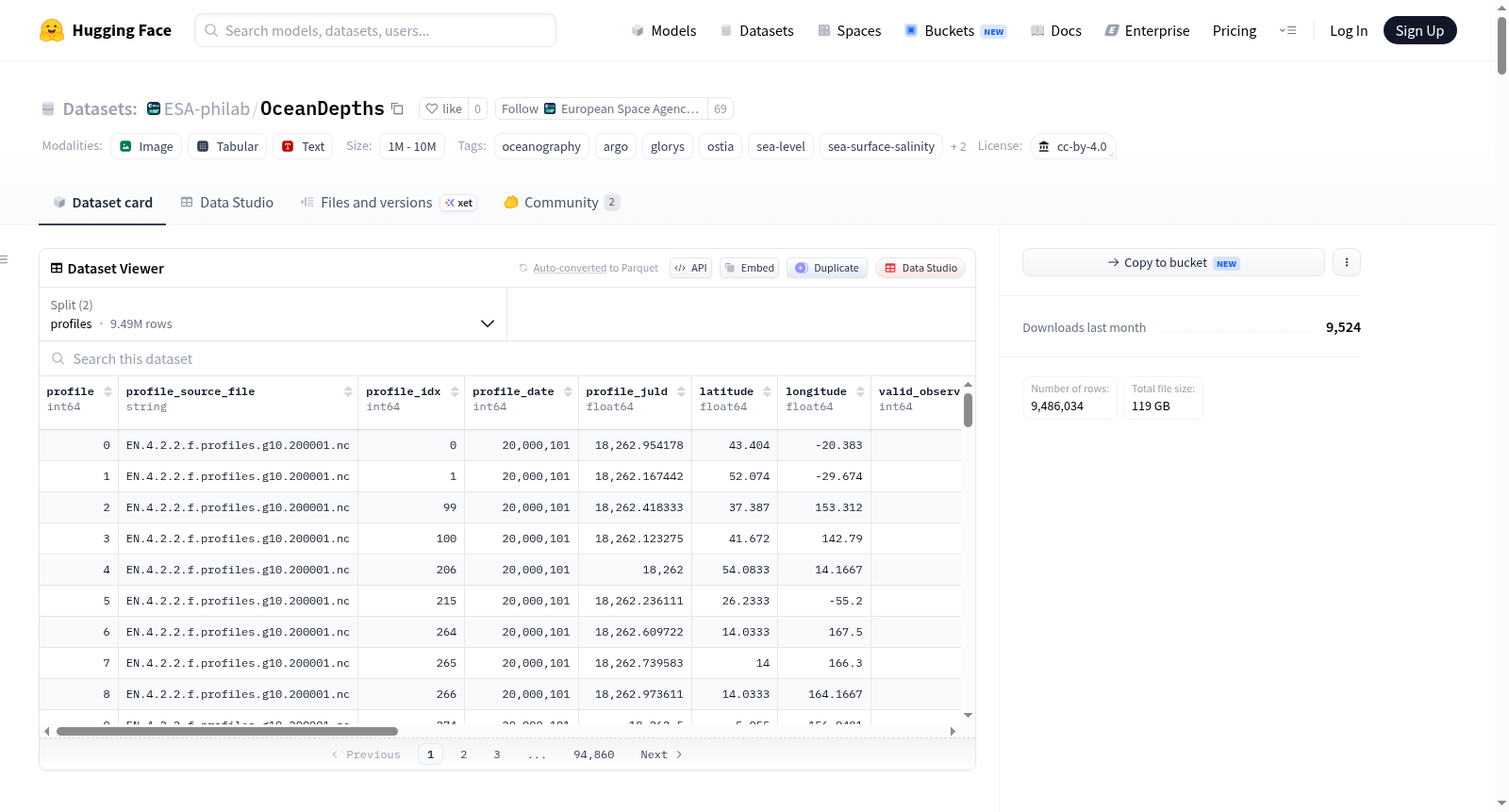Click the heart like icon
This screenshot has width=1509, height=812.
(x=432, y=109)
